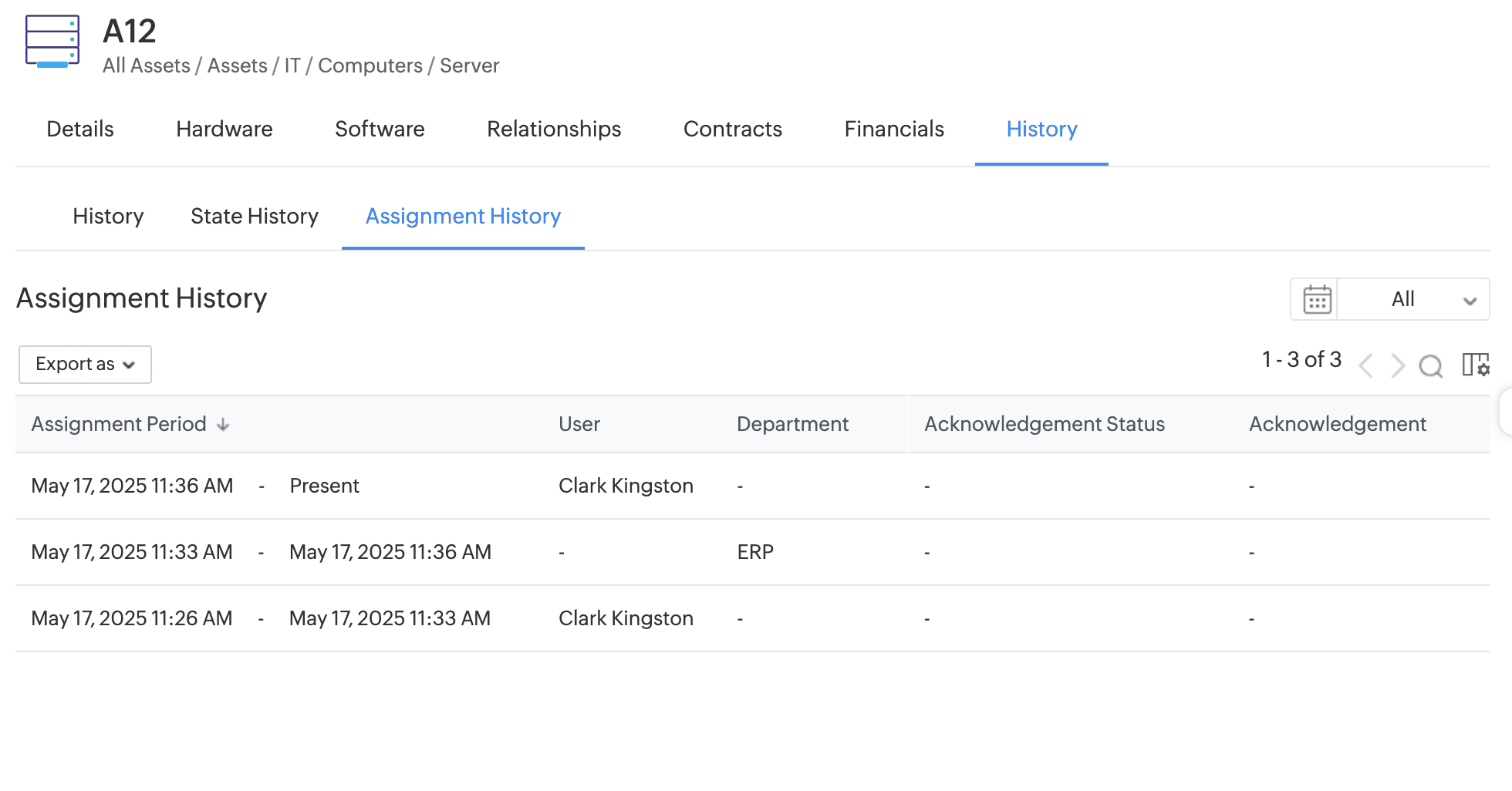Go to next page arrow
This screenshot has width=1512, height=791.
coord(1397,365)
